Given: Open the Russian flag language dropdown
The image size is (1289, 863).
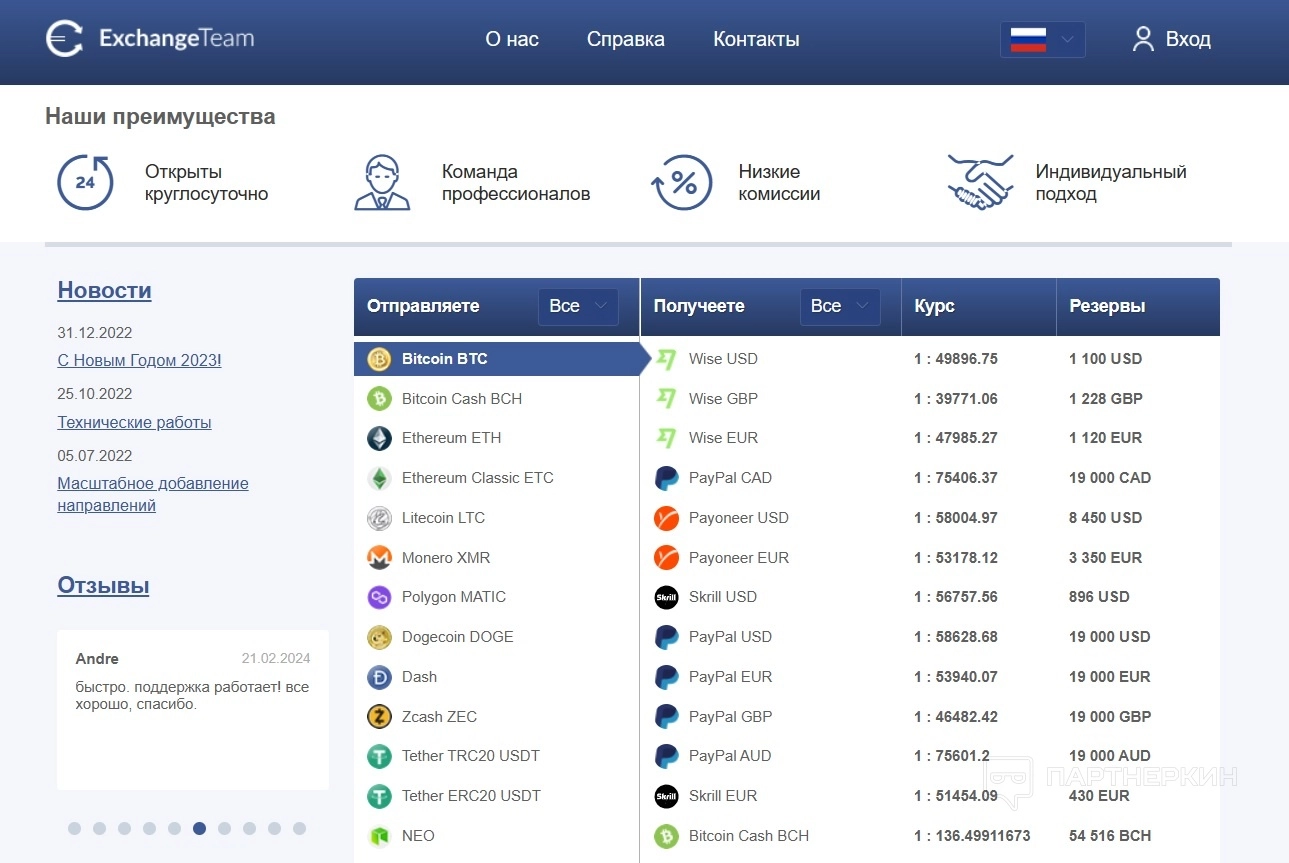Looking at the screenshot, I should tap(1042, 39).
